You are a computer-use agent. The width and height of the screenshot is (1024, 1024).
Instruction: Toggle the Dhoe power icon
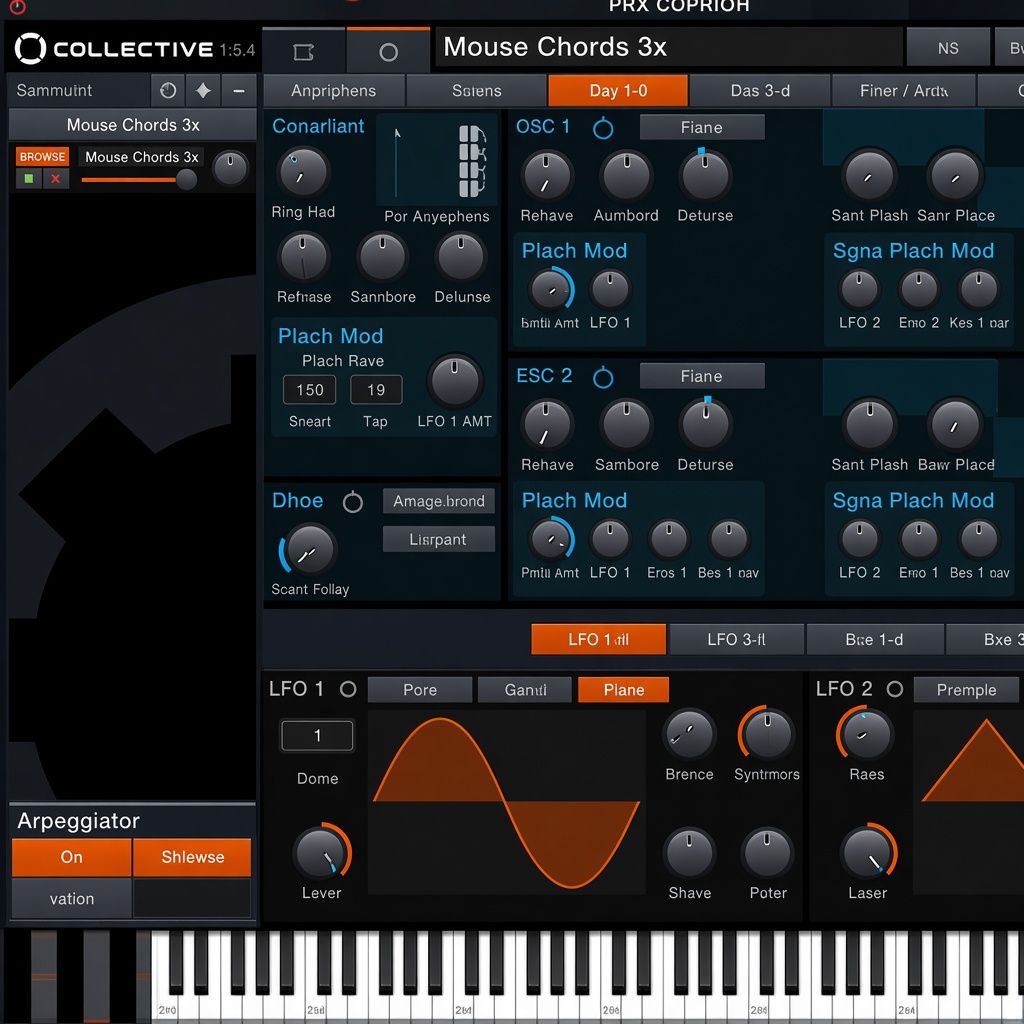pos(353,502)
